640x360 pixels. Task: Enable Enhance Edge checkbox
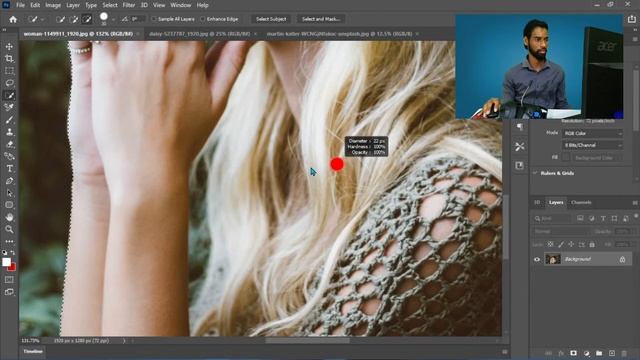tap(202, 19)
